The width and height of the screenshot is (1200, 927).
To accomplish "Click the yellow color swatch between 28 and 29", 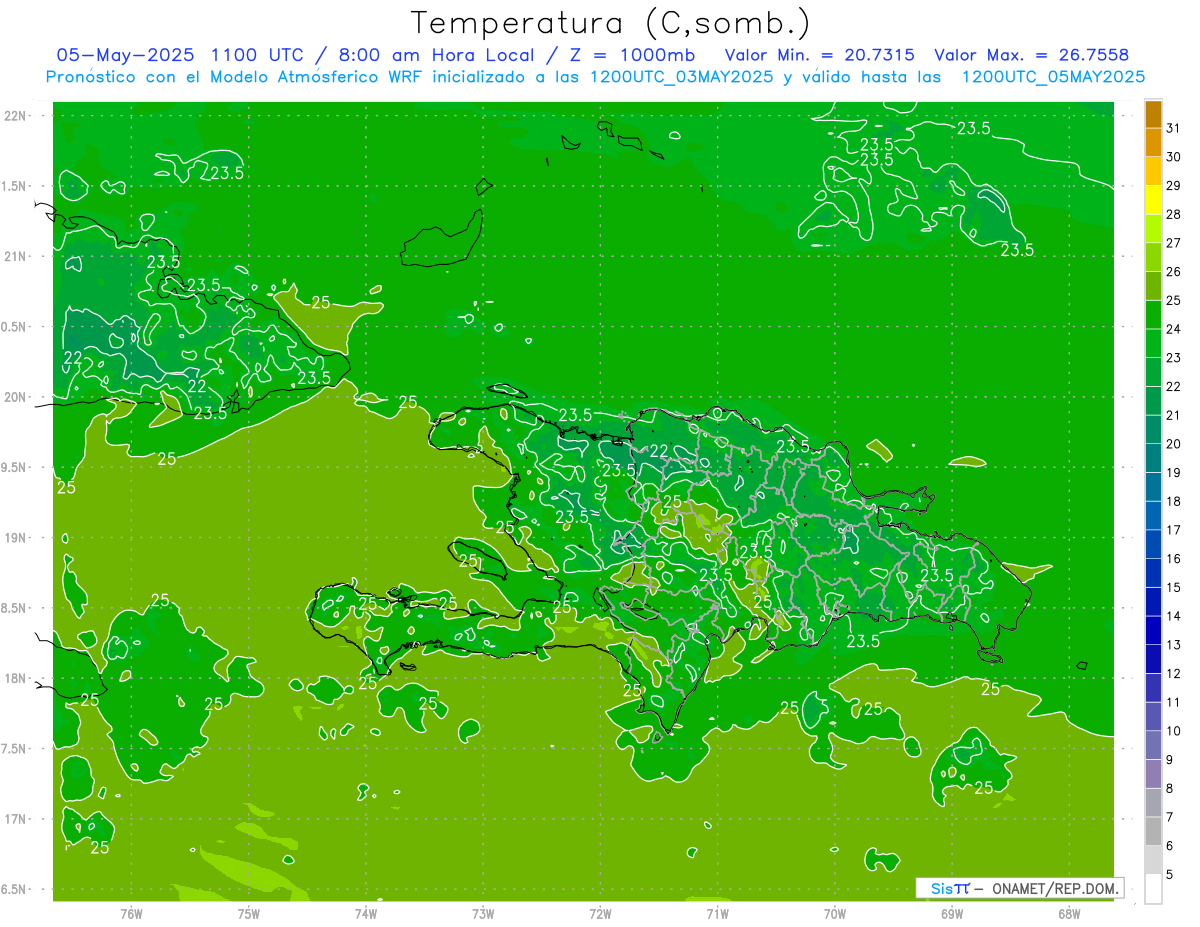I will pyautogui.click(x=1153, y=200).
